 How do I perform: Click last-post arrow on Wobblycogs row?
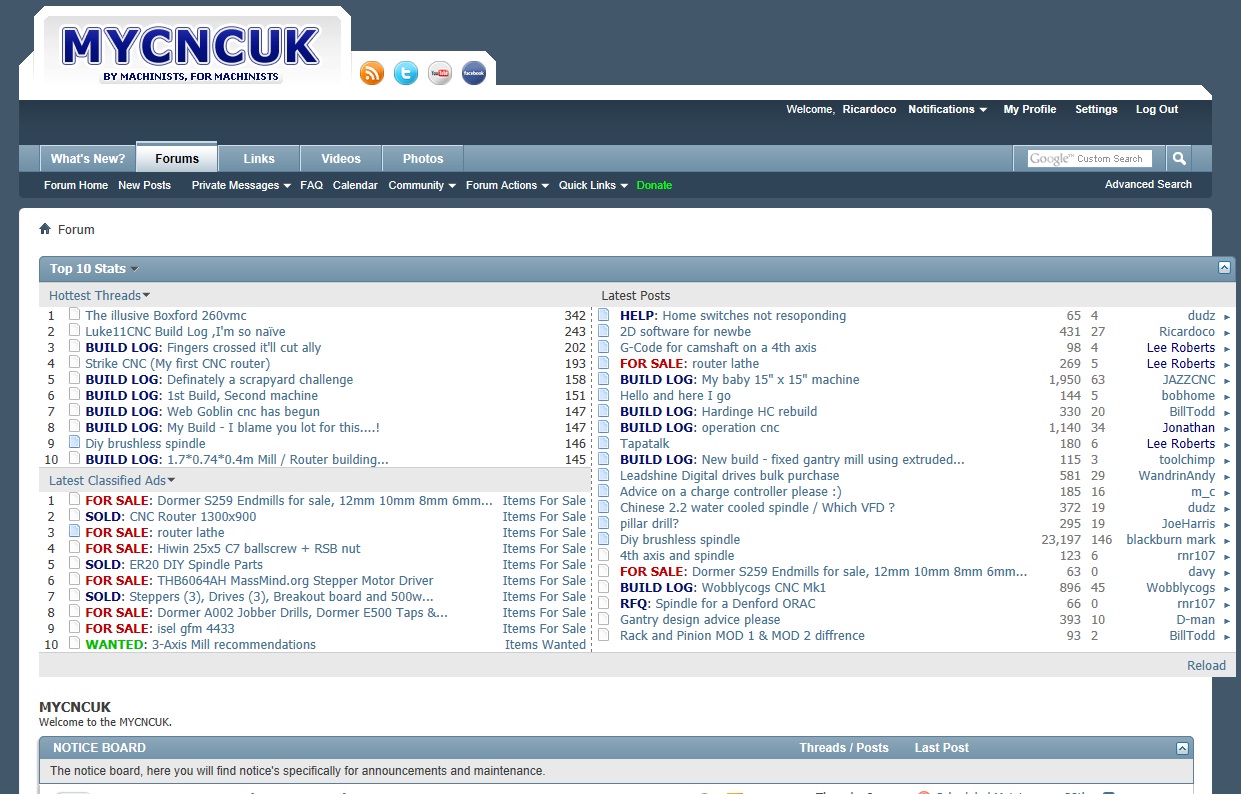pyautogui.click(x=1227, y=589)
